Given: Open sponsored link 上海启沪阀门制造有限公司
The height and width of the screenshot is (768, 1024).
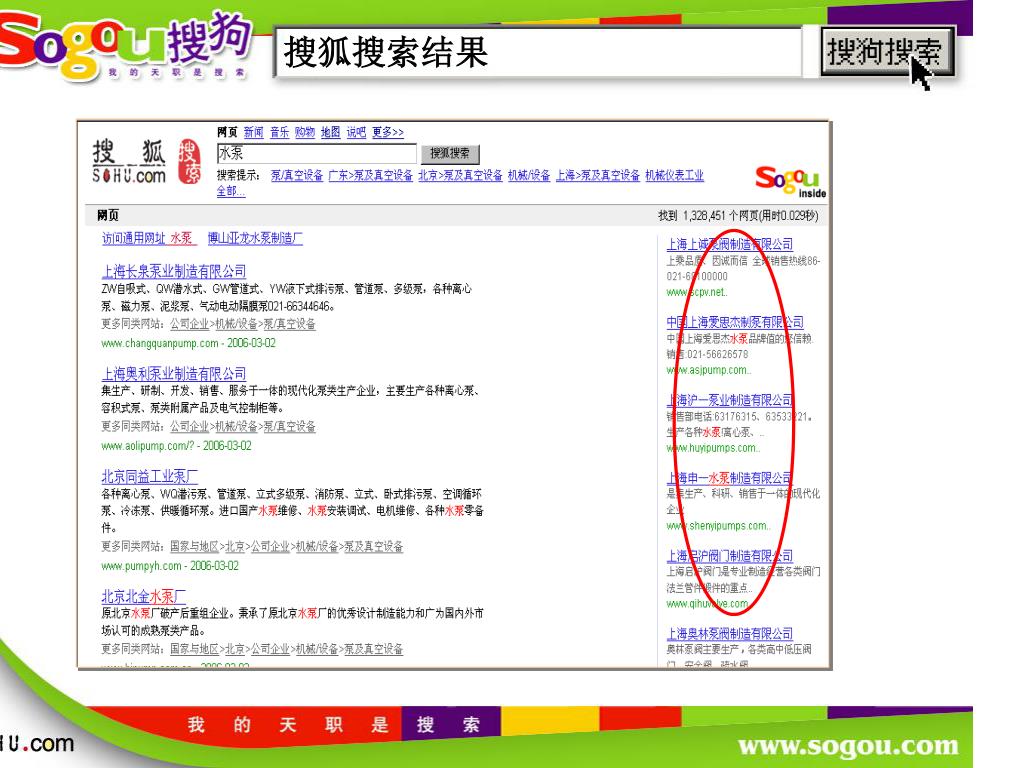Looking at the screenshot, I should click(729, 556).
